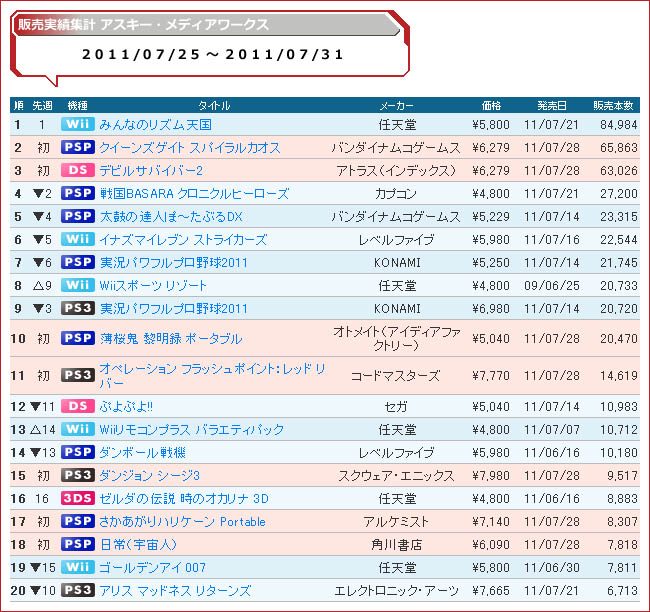Screen dimensions: 650x612
Task: Click the maker name カプコン
Action: coord(396,194)
